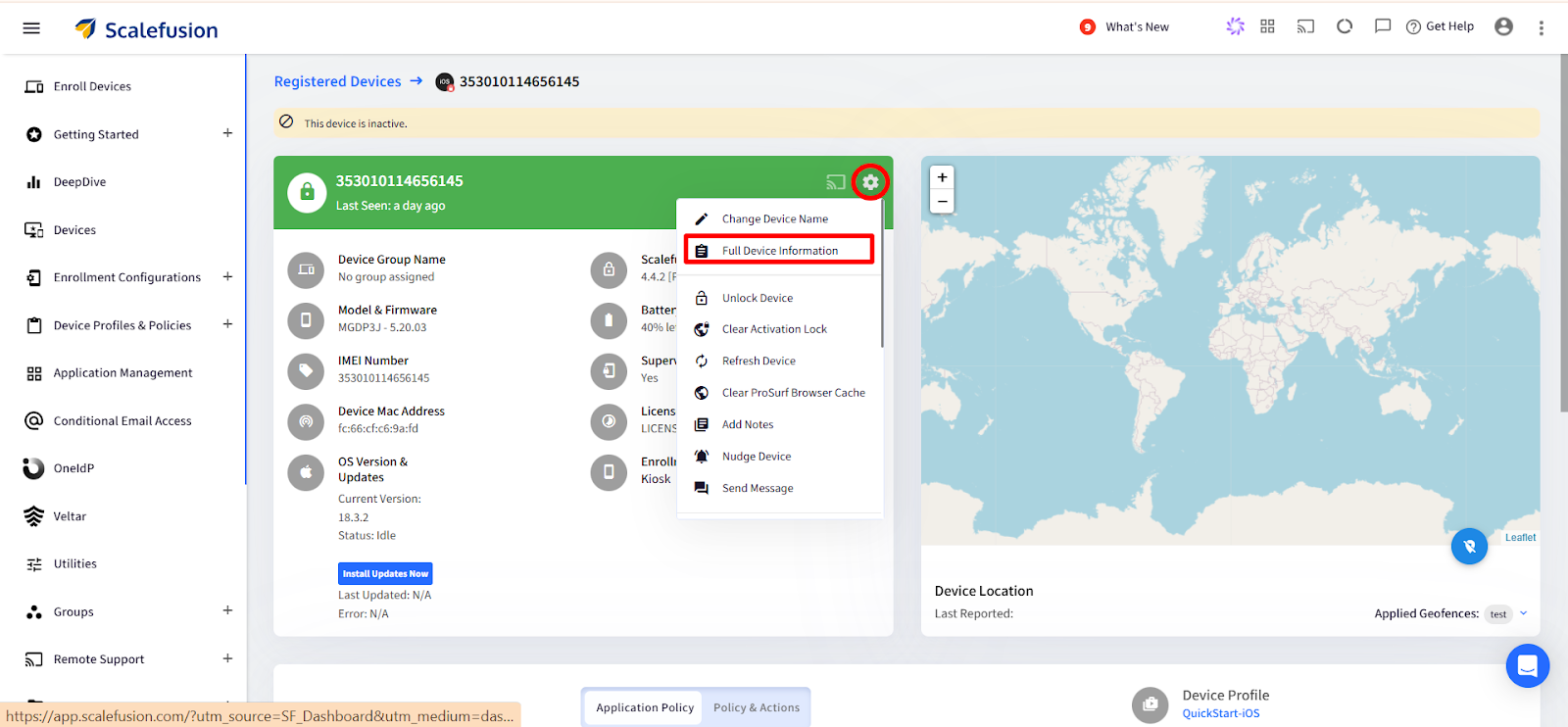Viewport: 1568px width, 727px height.
Task: Click the battery info icon
Action: 609,319
